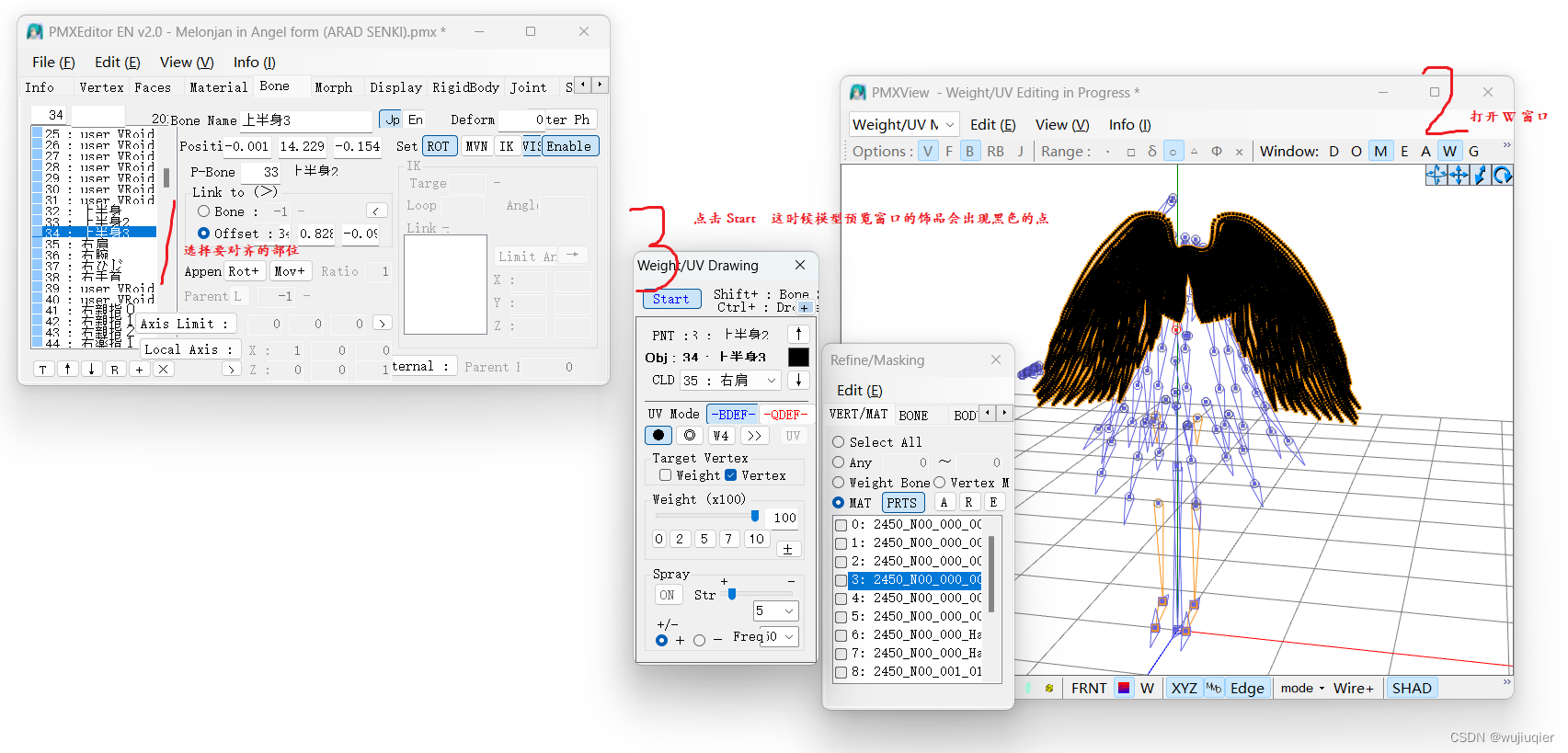Check material 0: 2450_N00_000 checkbox
The image size is (1568, 753).
pos(841,525)
